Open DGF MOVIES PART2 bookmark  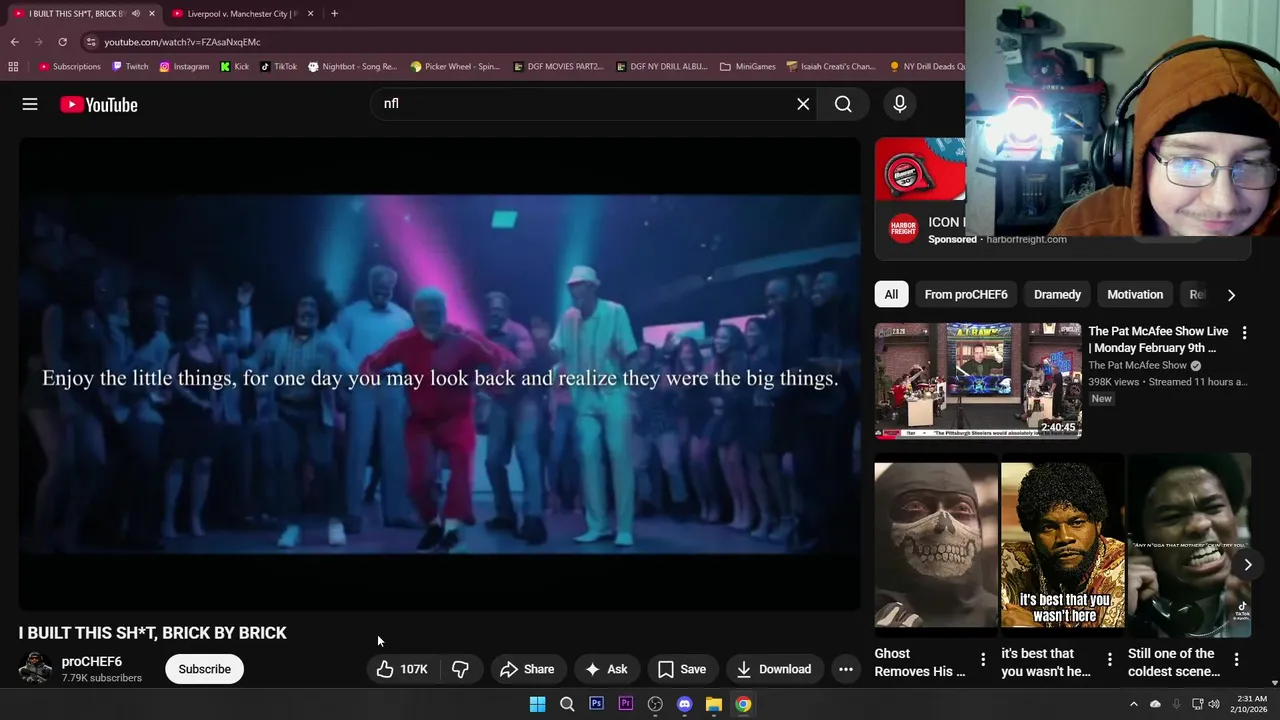(x=558, y=66)
